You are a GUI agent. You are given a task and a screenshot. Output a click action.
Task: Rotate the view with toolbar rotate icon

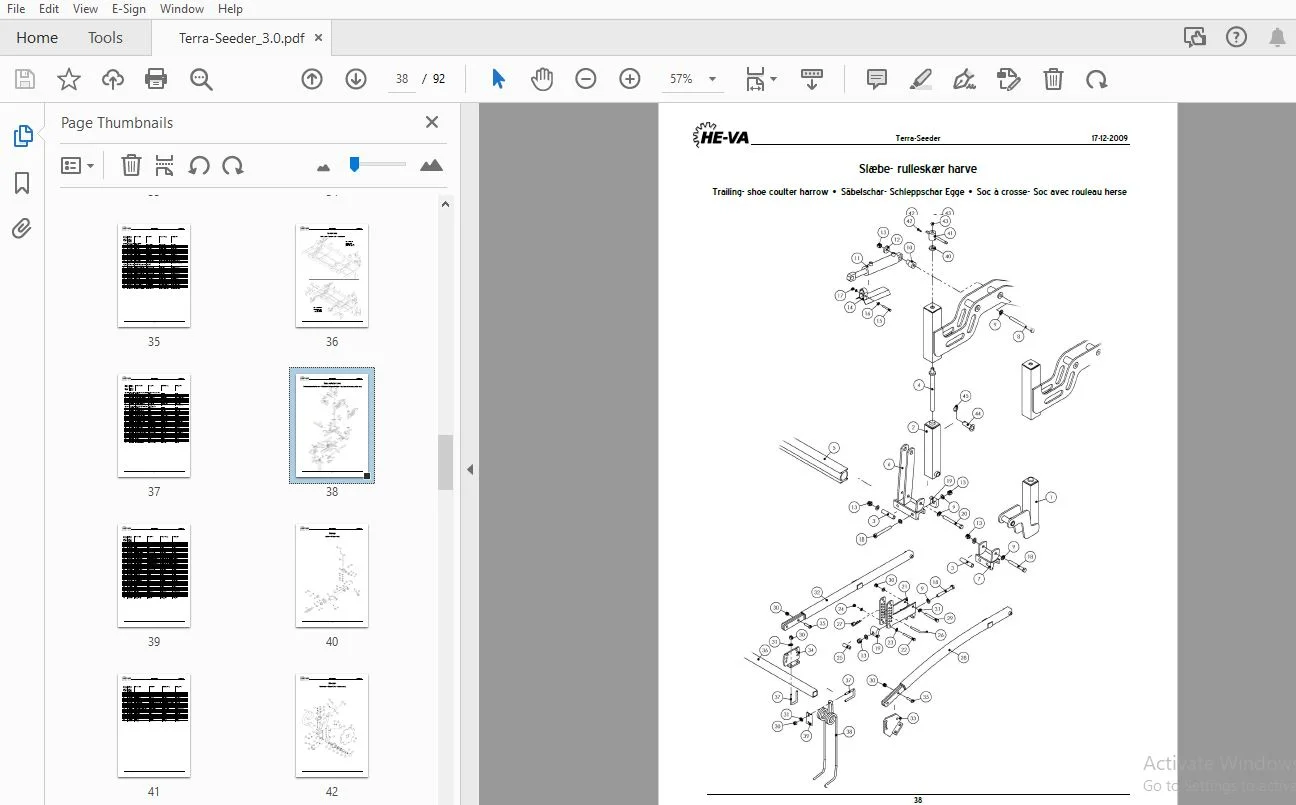tap(1097, 79)
